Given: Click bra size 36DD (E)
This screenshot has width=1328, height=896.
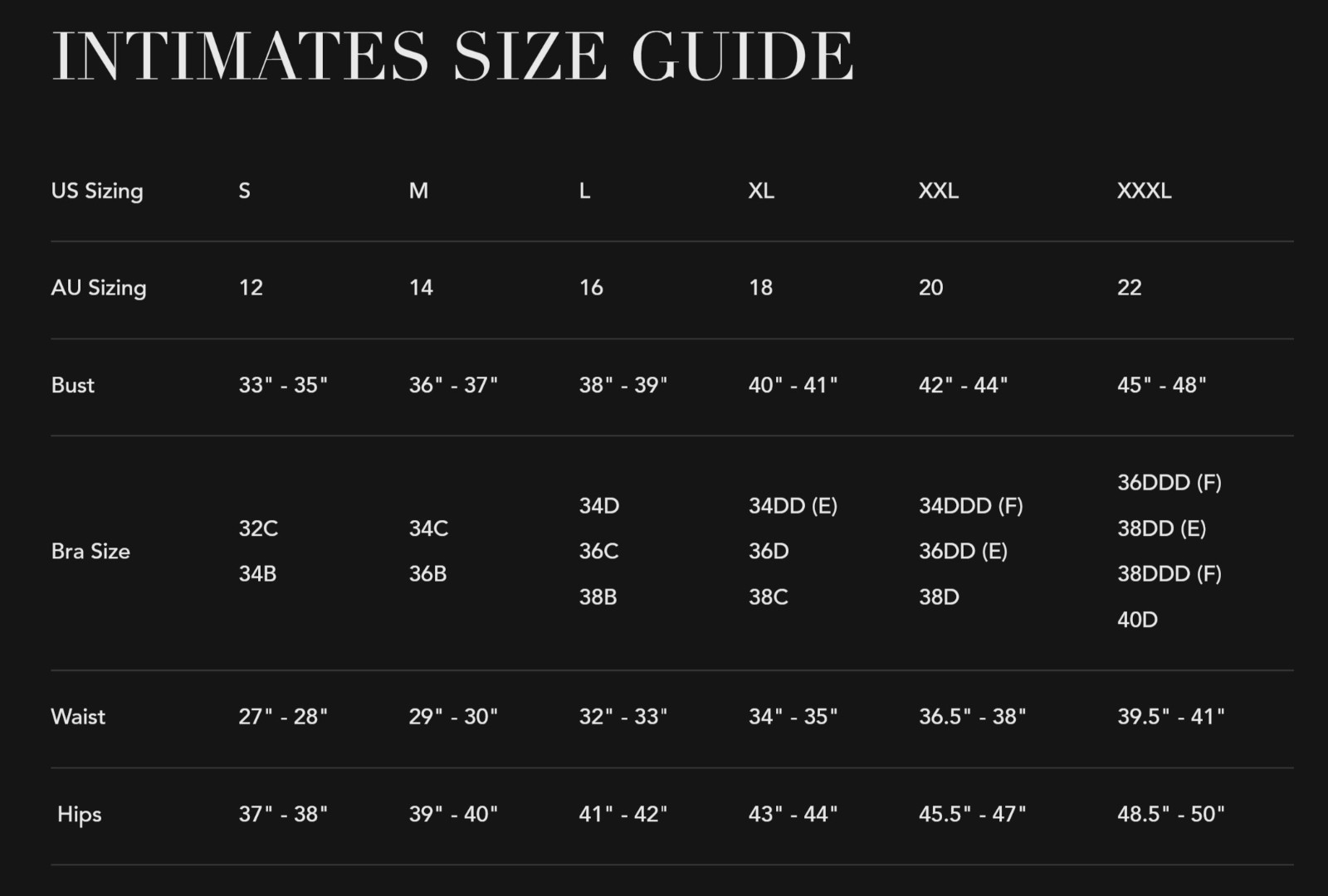Looking at the screenshot, I should (x=963, y=552).
